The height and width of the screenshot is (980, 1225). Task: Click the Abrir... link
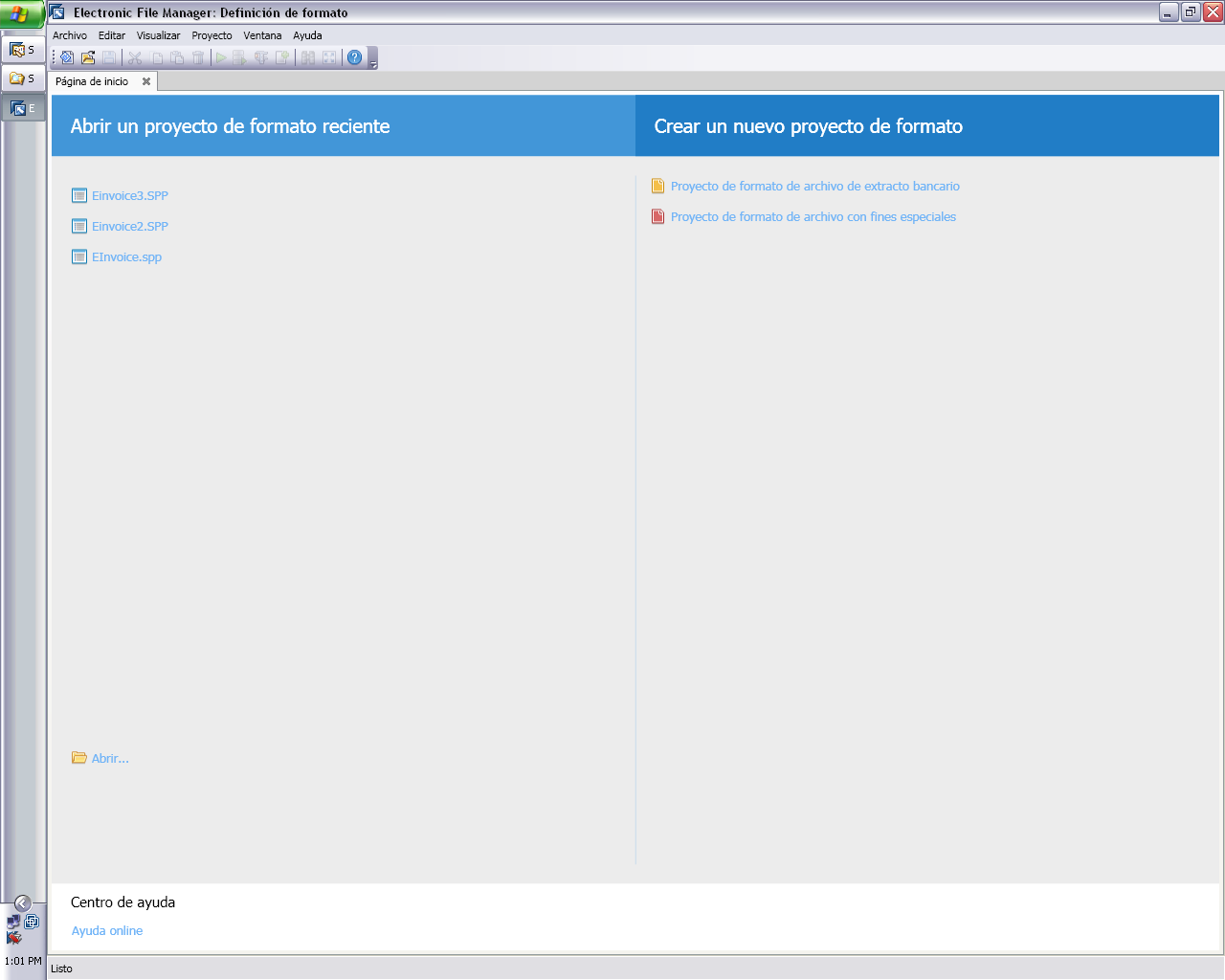tap(109, 757)
